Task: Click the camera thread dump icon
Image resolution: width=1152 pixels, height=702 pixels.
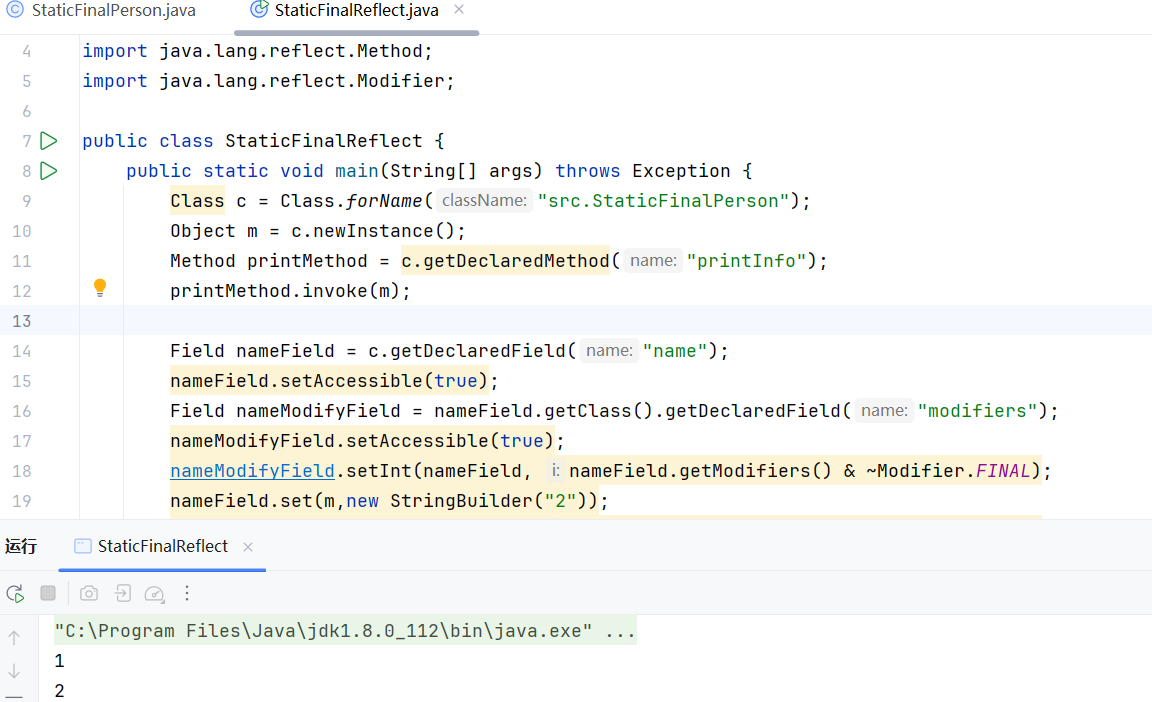Action: click(89, 594)
